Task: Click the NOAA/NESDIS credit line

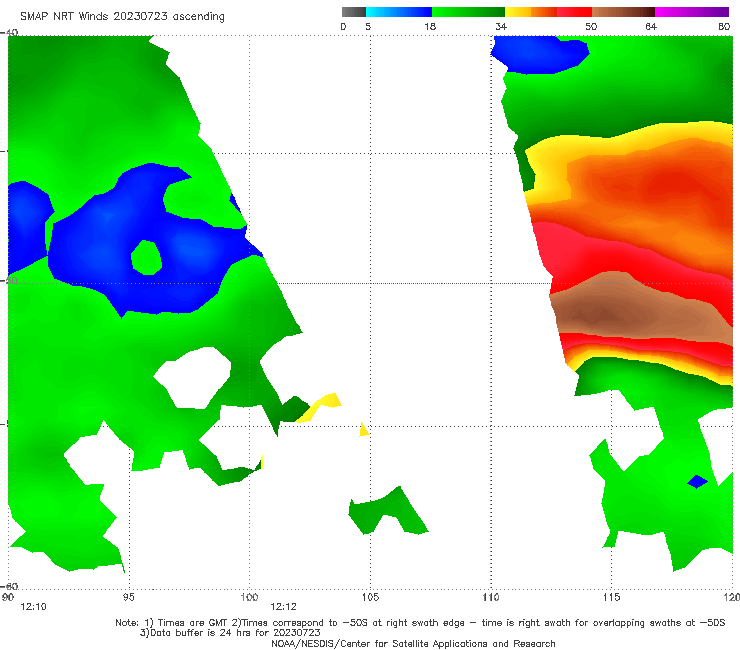Action: (x=413, y=644)
